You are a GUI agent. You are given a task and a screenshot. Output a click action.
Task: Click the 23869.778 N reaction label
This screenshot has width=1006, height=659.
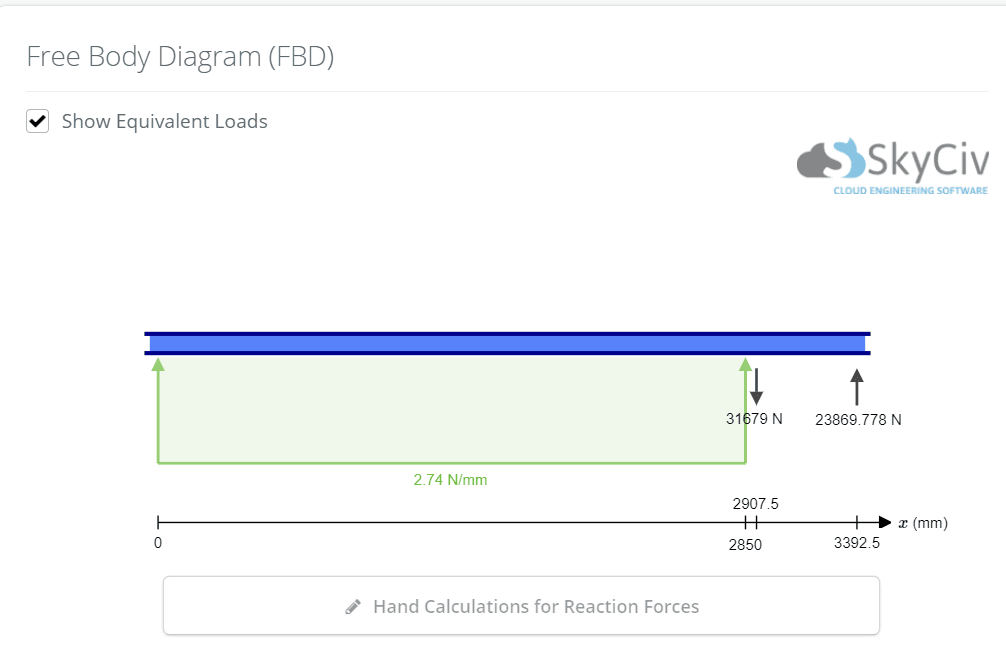tap(858, 420)
